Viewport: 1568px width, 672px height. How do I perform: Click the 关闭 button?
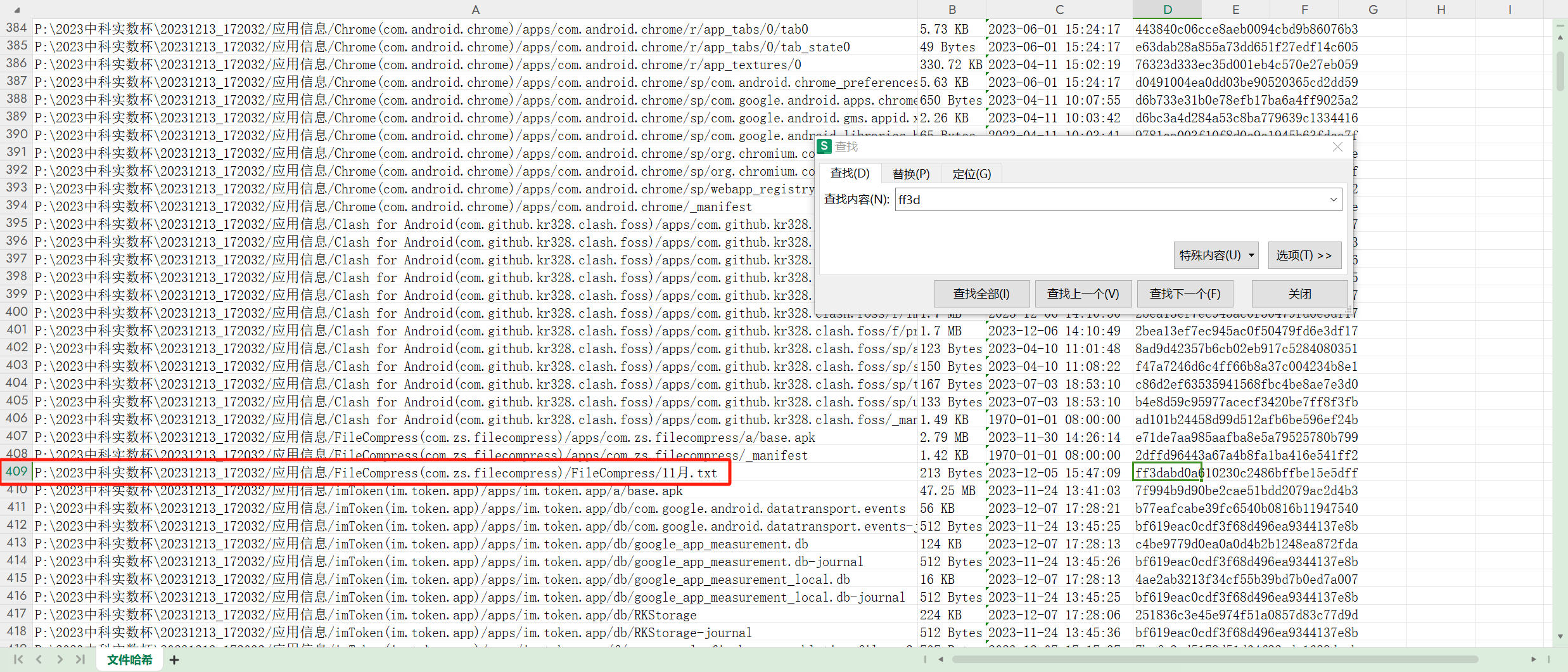click(x=1299, y=294)
